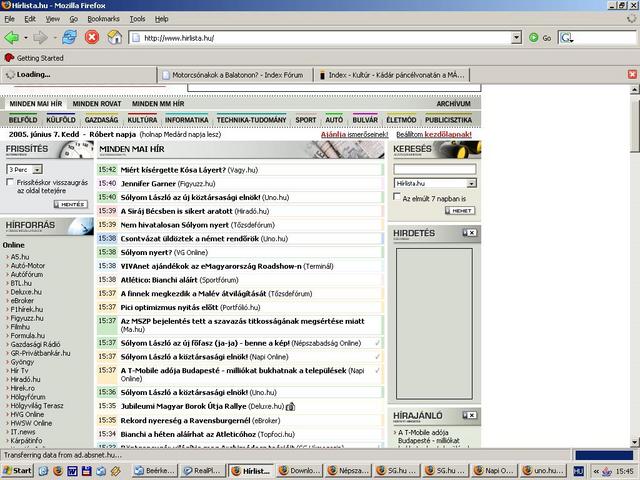Switch to Index - Kultúr tab
This screenshot has height=480, width=640.
[392, 75]
